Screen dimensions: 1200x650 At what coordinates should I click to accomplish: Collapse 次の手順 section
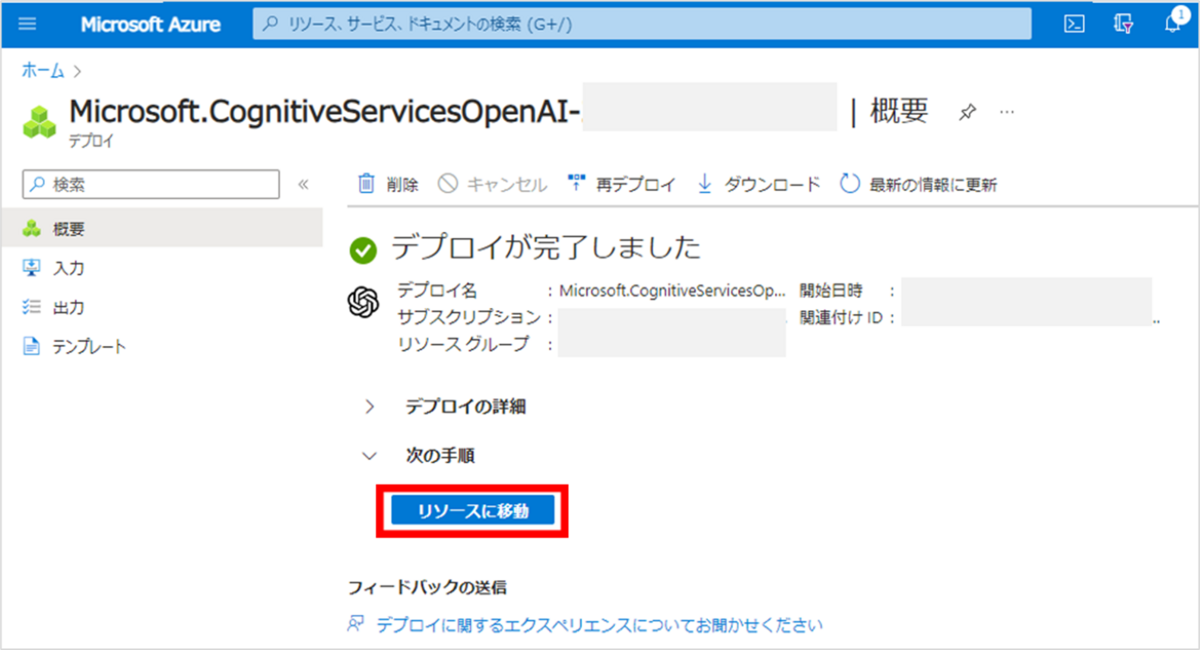(x=419, y=455)
